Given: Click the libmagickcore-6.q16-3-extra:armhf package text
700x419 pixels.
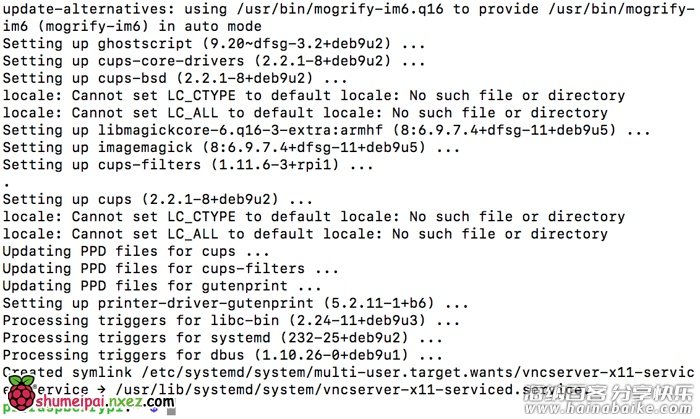Looking at the screenshot, I should (240, 130).
